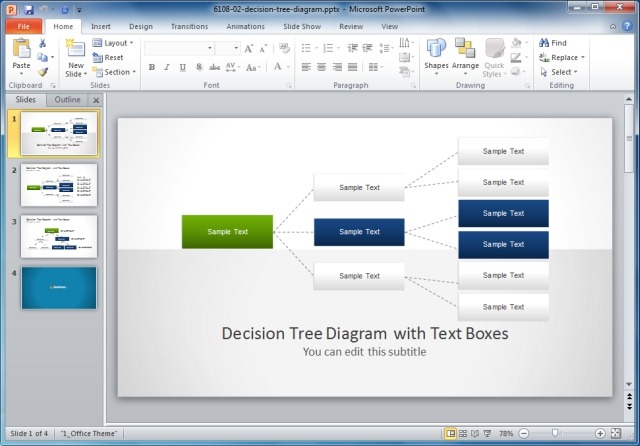
Task: Activate the Format Painter brush
Action: 43,72
